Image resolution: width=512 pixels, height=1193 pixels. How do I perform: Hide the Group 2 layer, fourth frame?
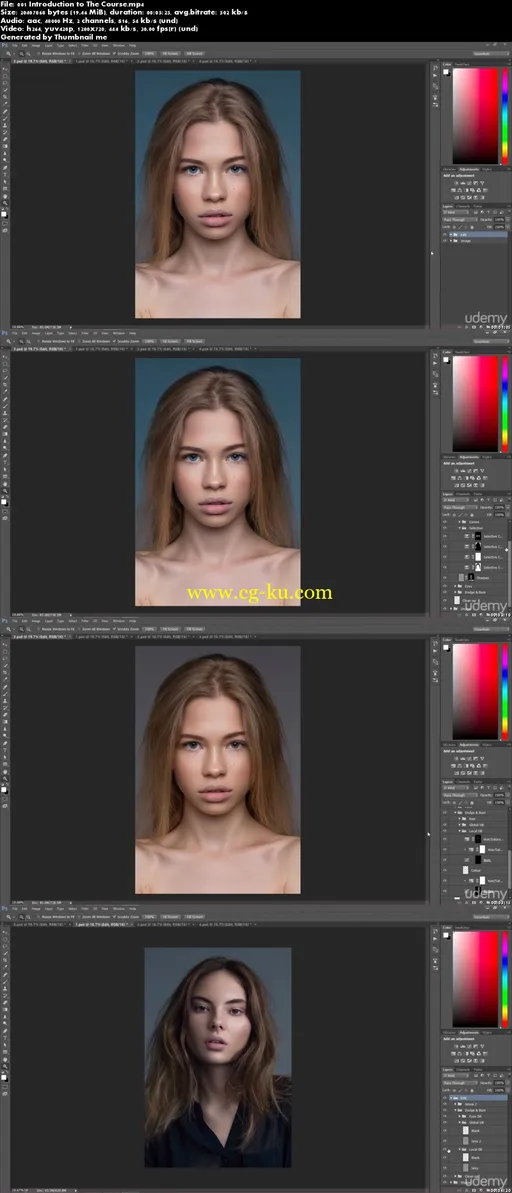click(x=445, y=1104)
